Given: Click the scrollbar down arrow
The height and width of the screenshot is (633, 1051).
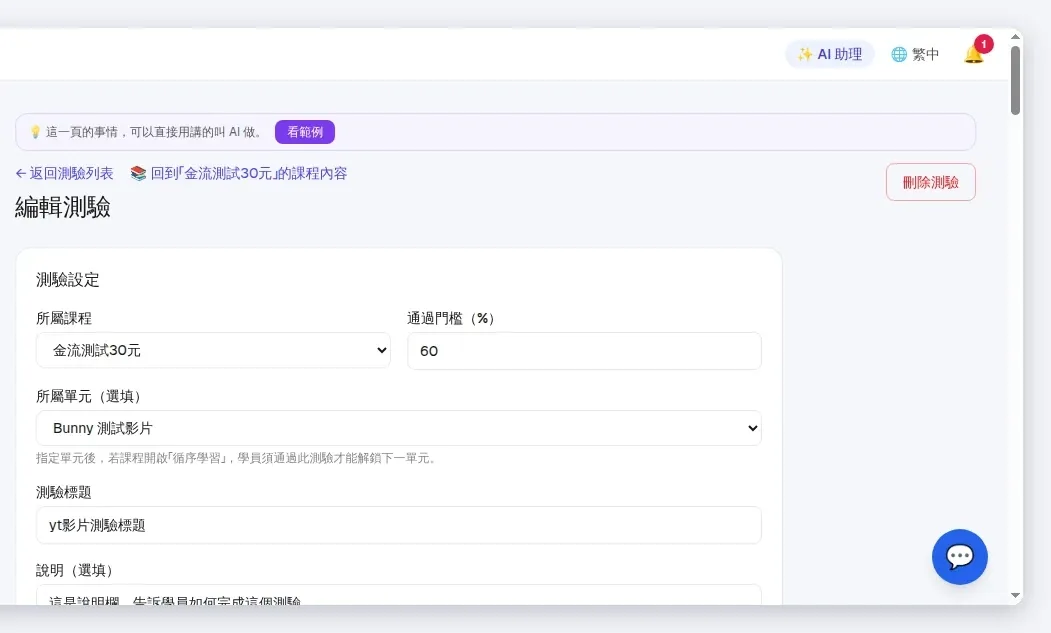Looking at the screenshot, I should (1015, 595).
